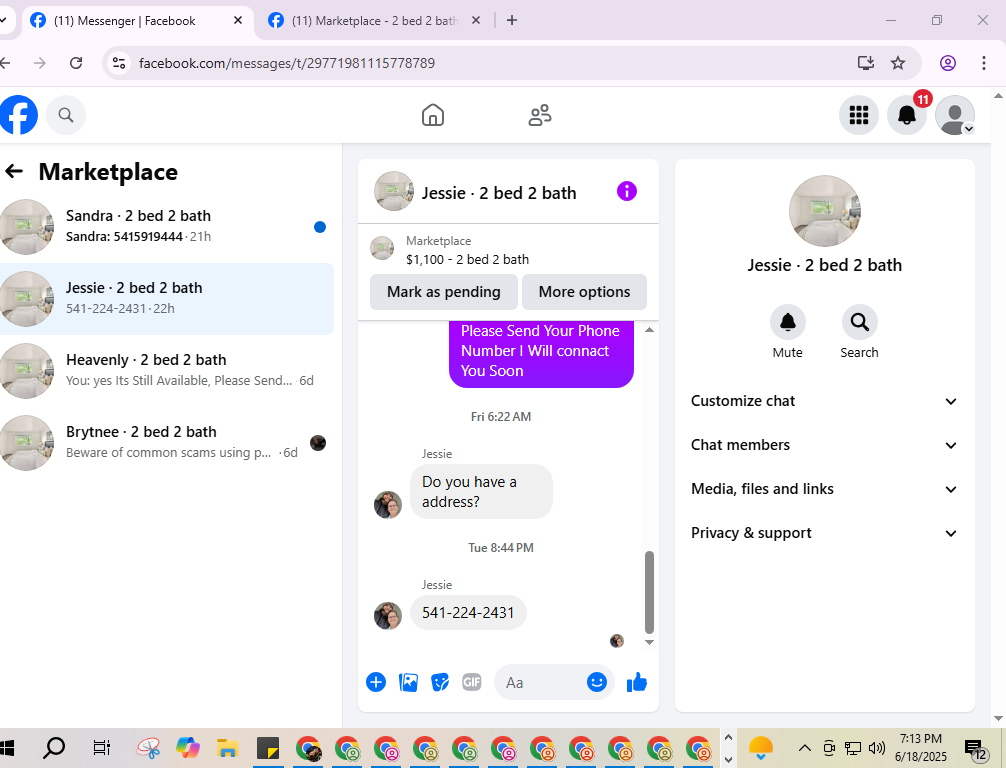This screenshot has width=1006, height=768.
Task: Launch Snipping Tool from taskbar
Action: [149, 747]
